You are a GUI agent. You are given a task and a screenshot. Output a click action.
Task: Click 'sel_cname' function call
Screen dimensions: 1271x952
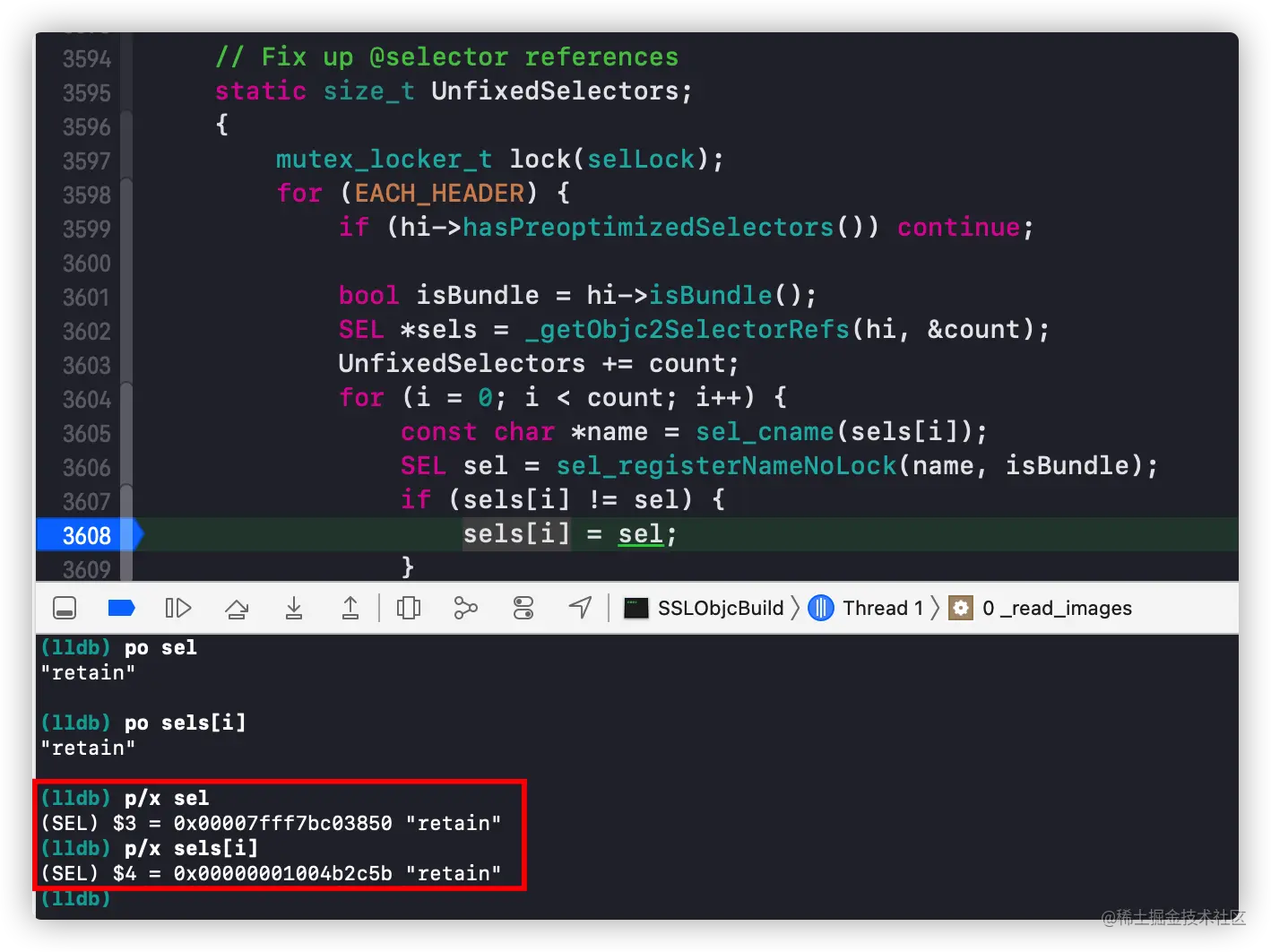[765, 432]
